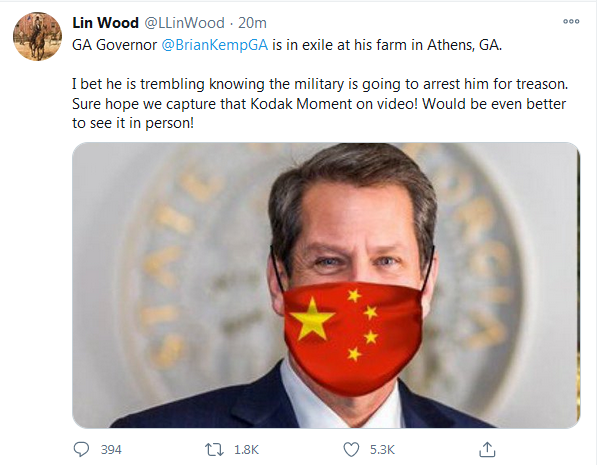This screenshot has height=465, width=601.
Task: Select the 'I bet he is trembling' sentence
Action: pos(320,84)
